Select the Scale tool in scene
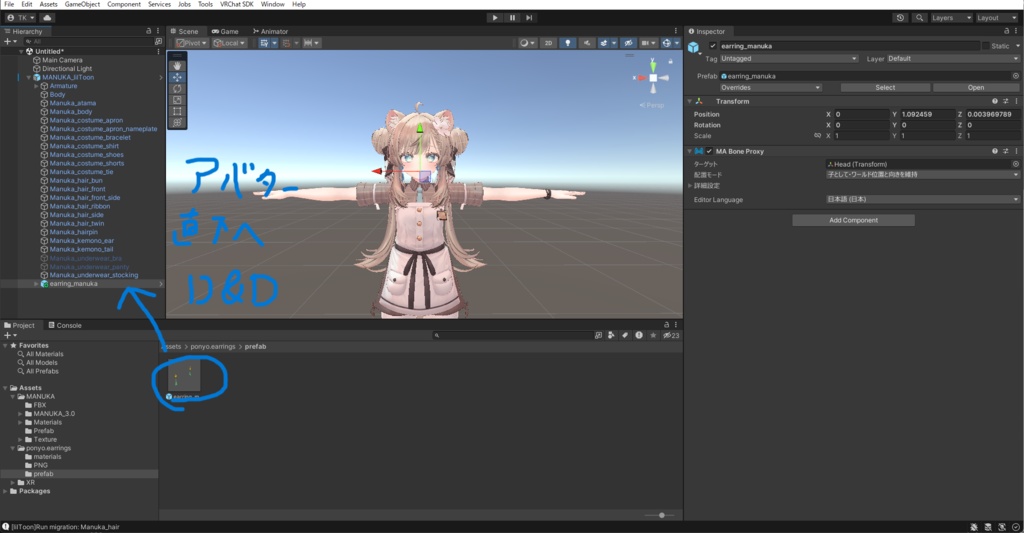1024x533 pixels. coord(177,100)
